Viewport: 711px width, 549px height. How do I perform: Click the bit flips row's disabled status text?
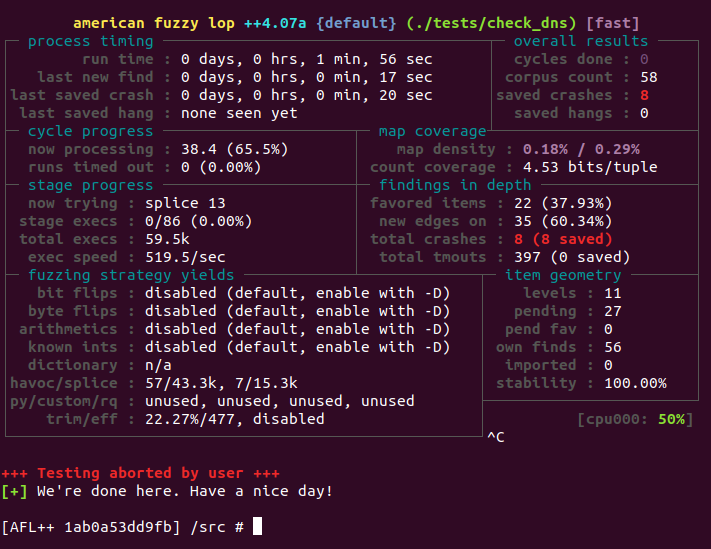[x=297, y=293]
